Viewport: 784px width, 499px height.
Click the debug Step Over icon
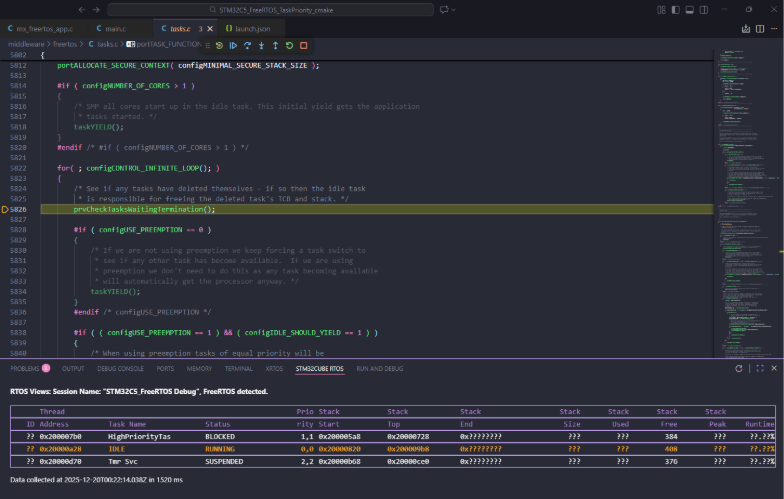tap(247, 45)
